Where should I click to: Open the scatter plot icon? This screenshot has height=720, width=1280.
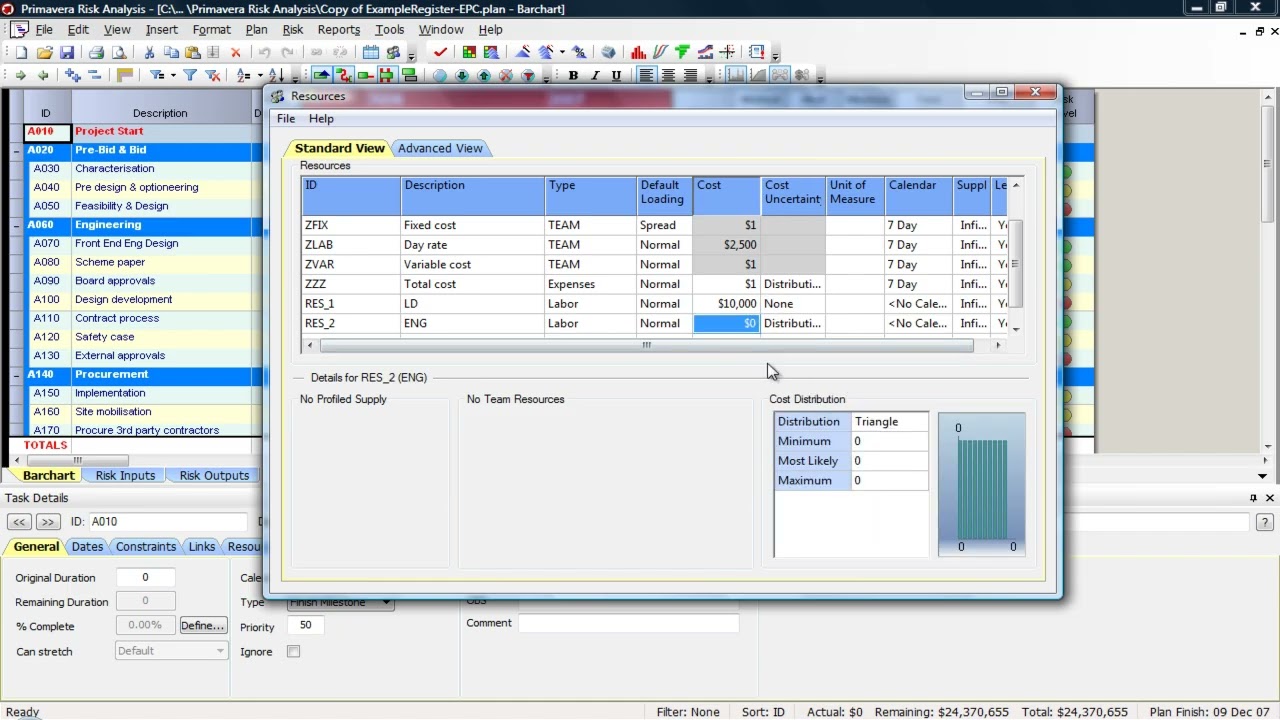727,52
